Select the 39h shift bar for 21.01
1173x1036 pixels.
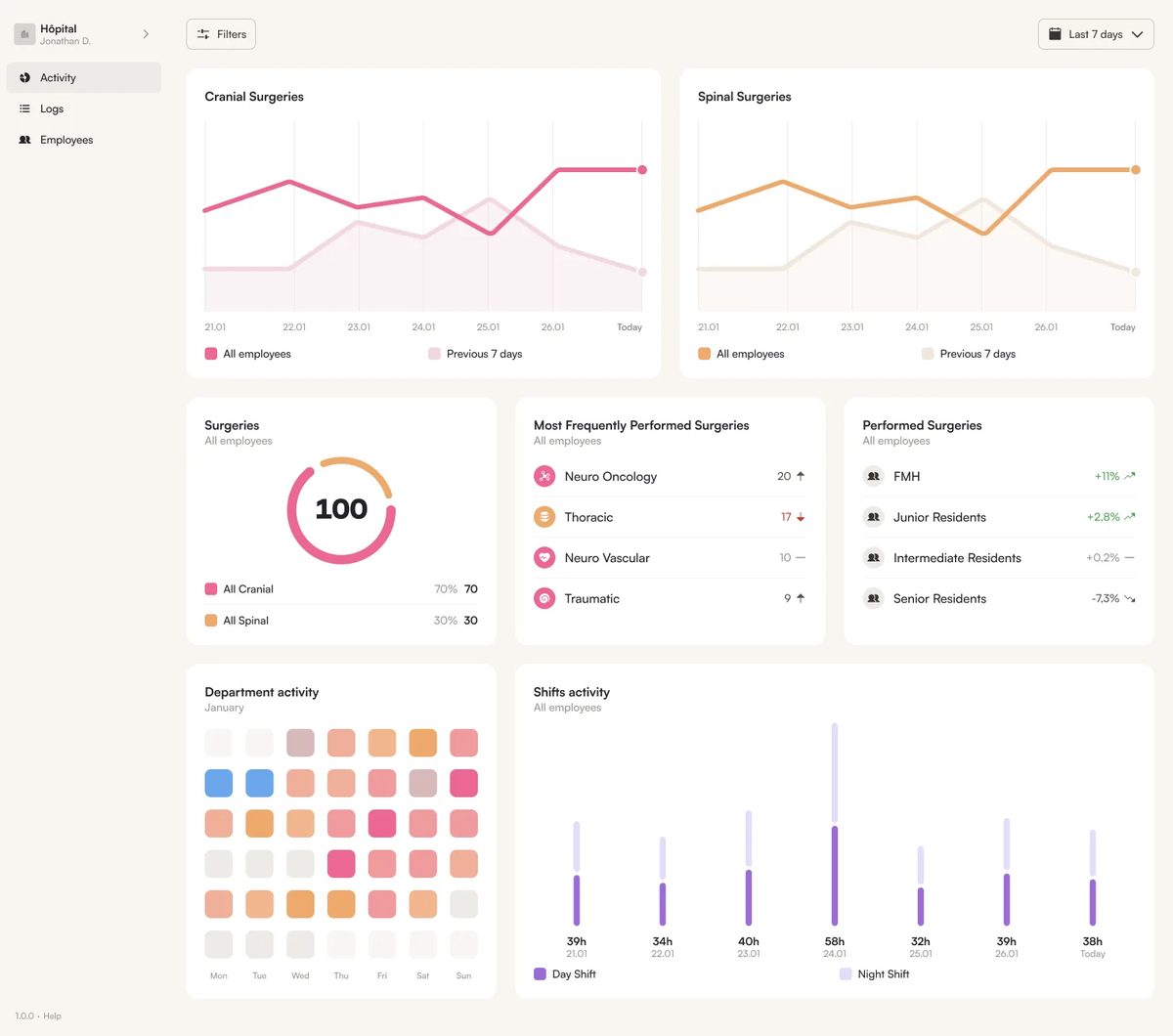click(x=577, y=873)
